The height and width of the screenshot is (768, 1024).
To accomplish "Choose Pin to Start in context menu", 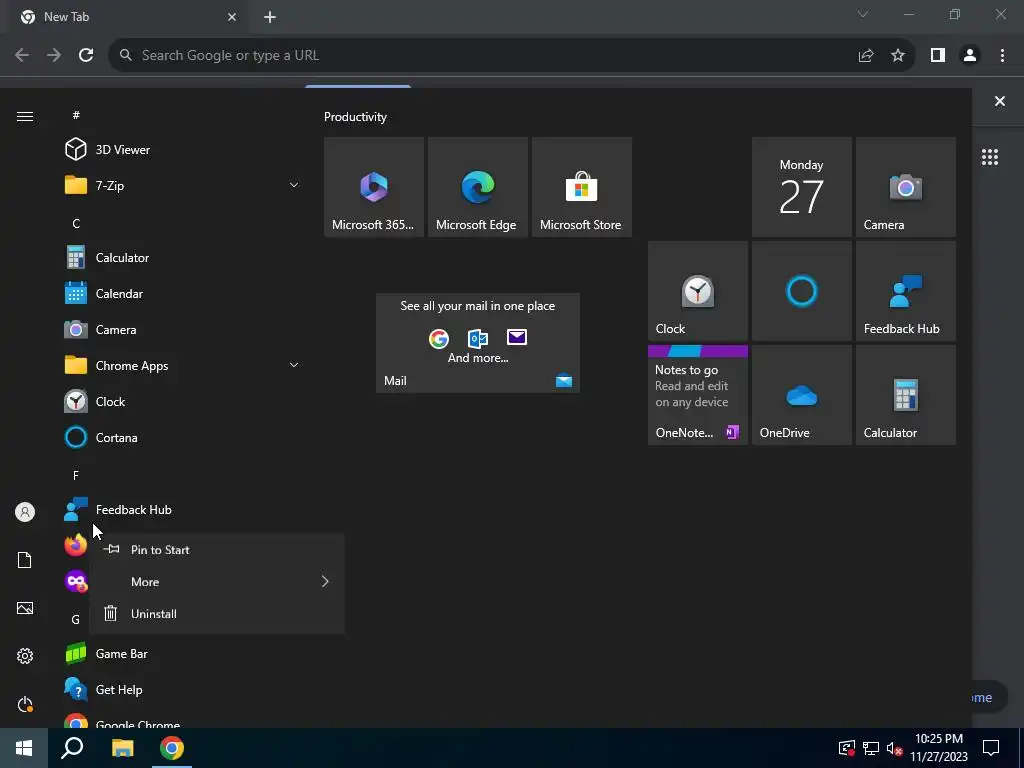I will click(217, 550).
